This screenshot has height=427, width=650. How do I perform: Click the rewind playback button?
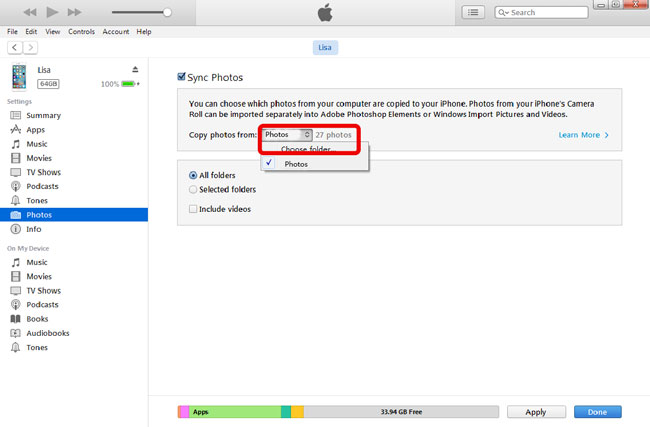30,12
